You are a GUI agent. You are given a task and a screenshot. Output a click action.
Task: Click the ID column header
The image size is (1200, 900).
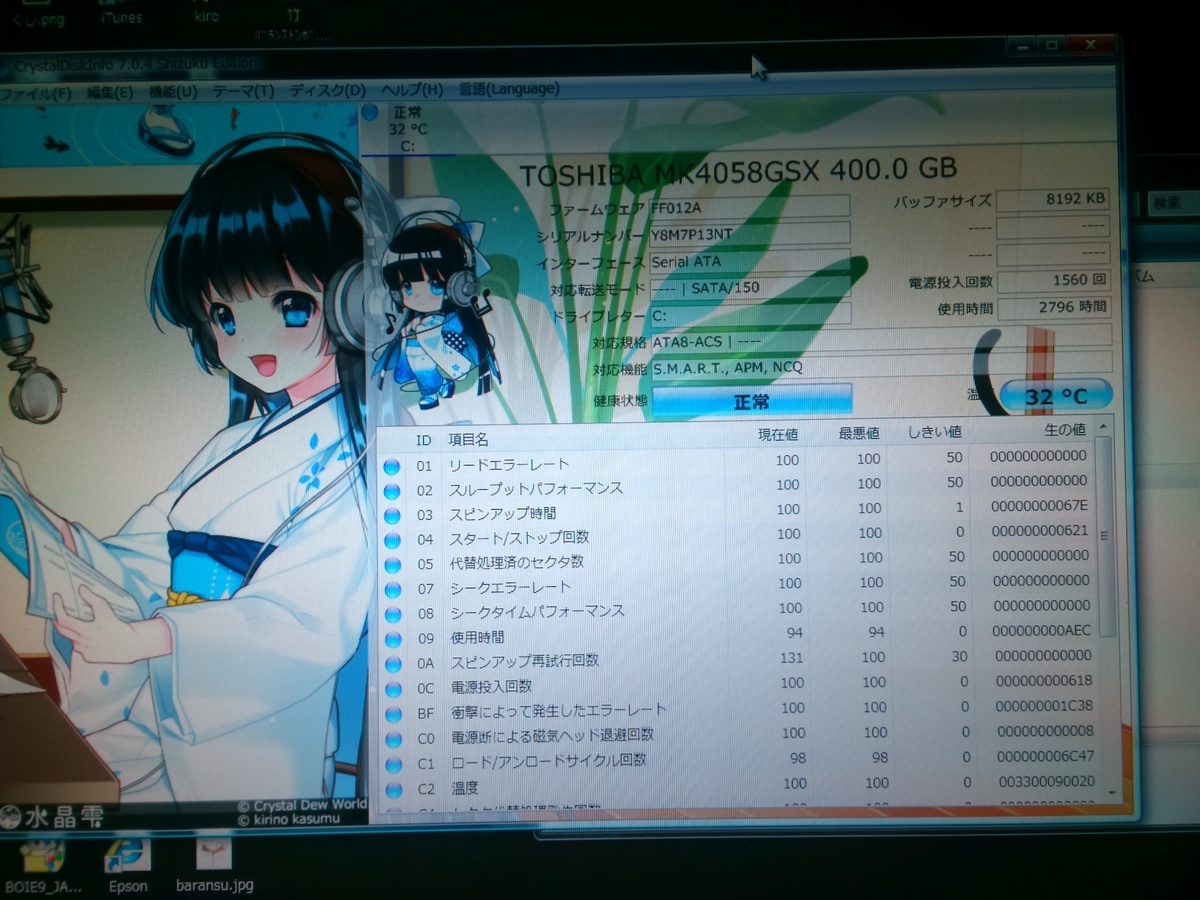coord(423,439)
